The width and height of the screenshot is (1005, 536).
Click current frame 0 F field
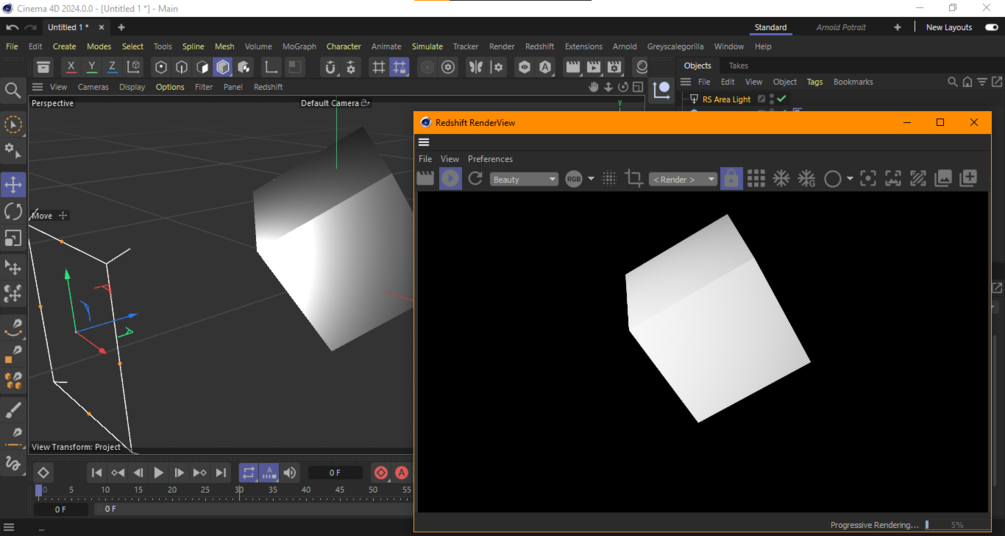pos(335,473)
